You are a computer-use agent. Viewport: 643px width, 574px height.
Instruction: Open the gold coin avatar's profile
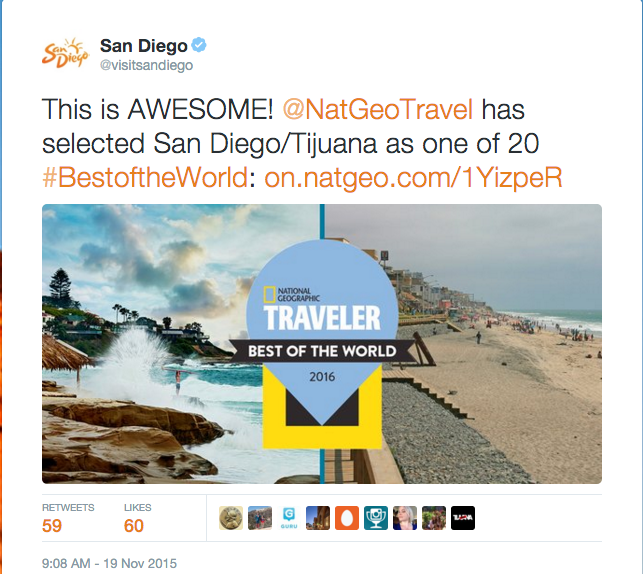click(231, 518)
